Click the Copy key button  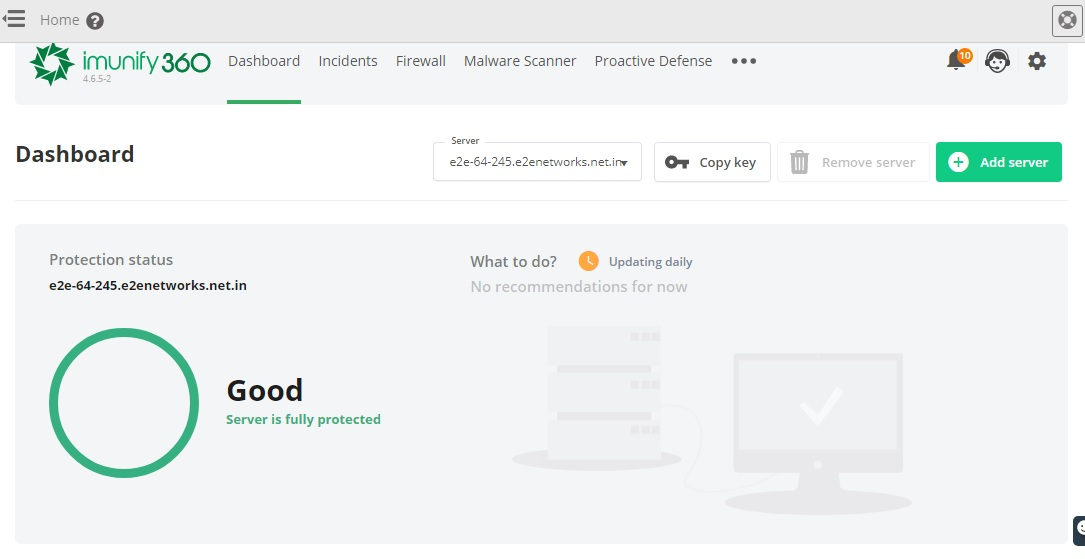click(712, 162)
